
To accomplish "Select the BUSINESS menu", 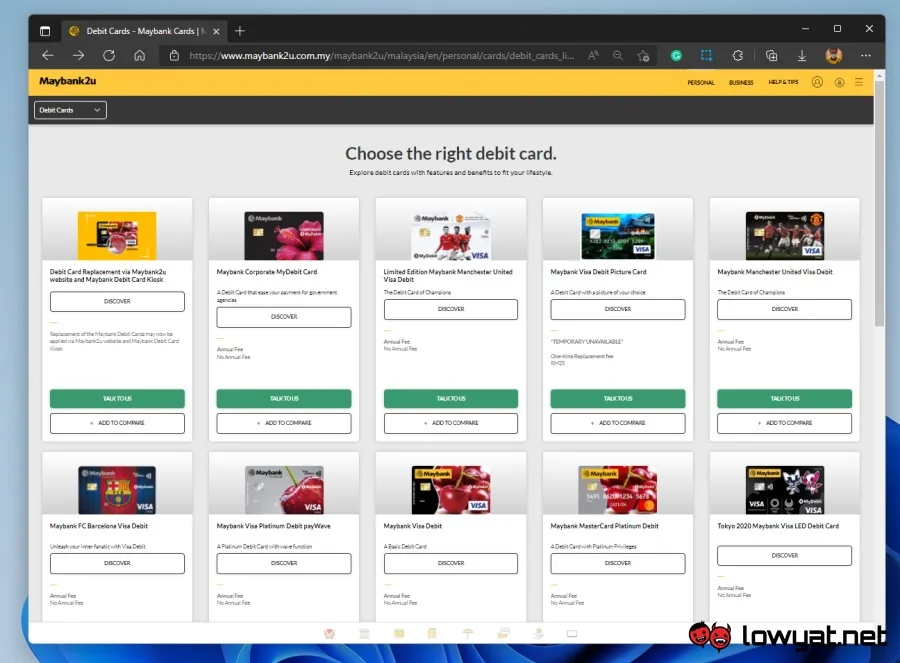I will click(741, 83).
